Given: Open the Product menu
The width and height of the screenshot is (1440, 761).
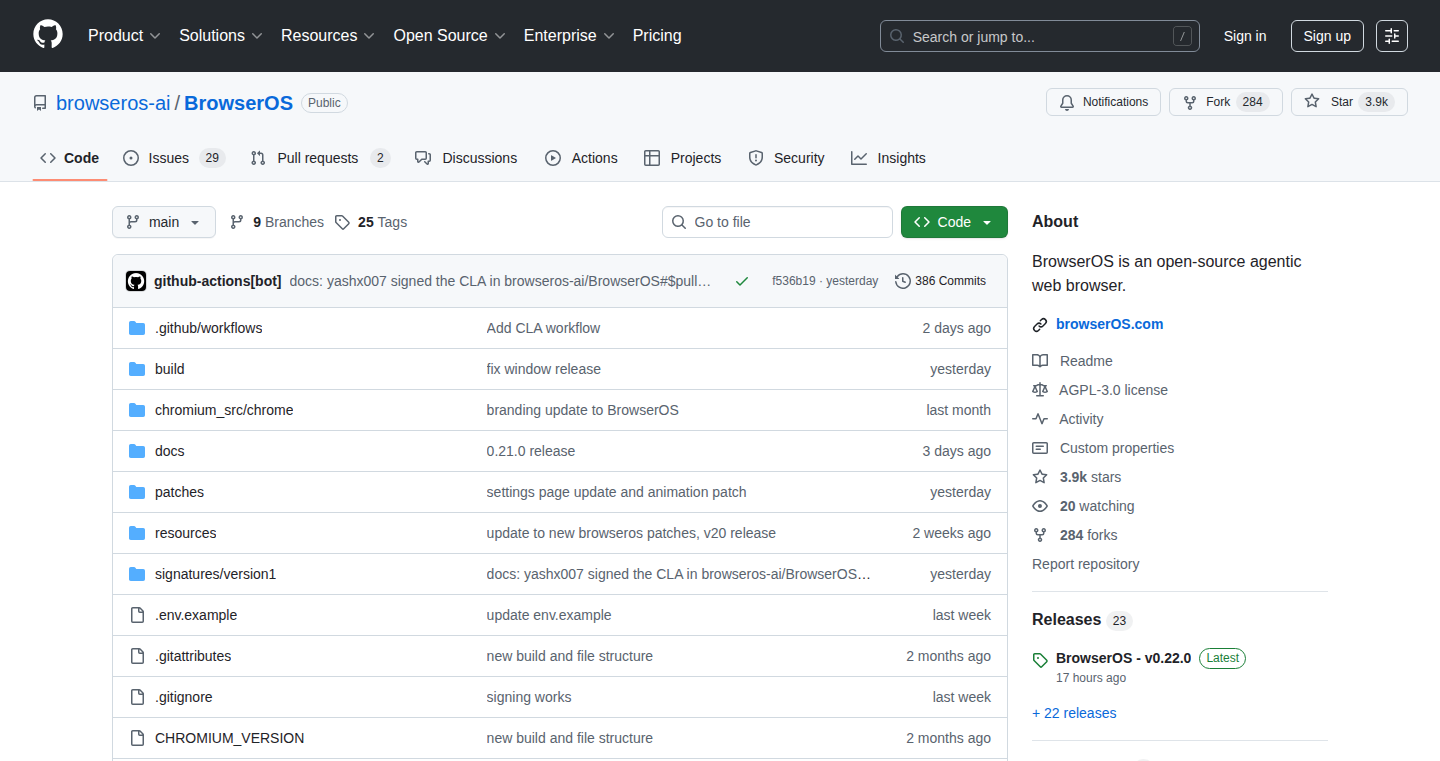Looking at the screenshot, I should (124, 36).
